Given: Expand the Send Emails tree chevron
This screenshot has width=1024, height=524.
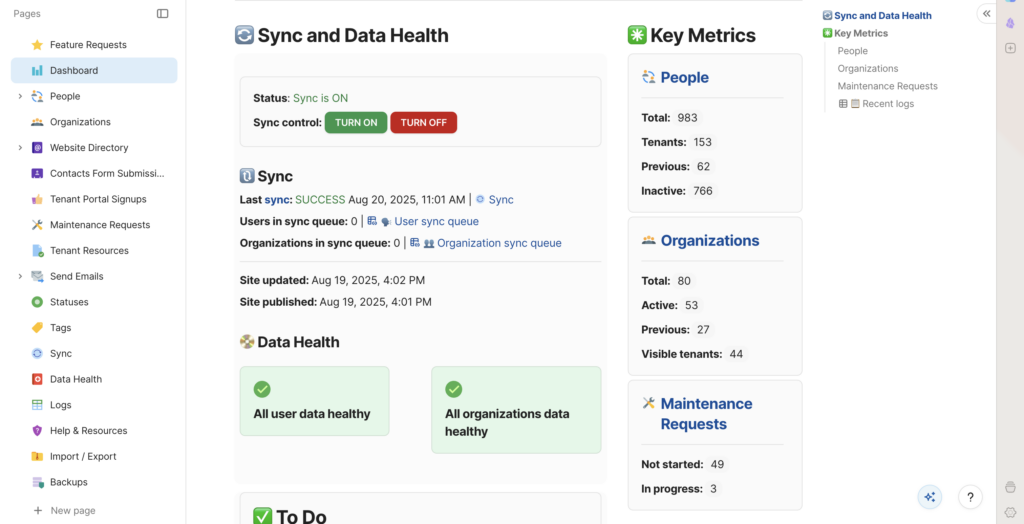Looking at the screenshot, I should click(20, 276).
